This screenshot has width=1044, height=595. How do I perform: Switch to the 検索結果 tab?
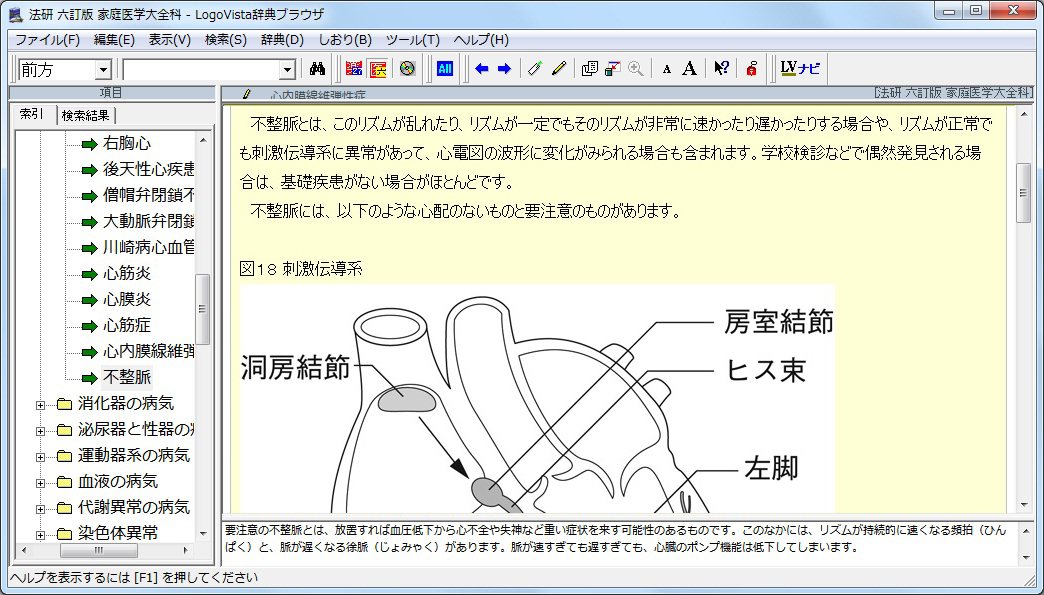click(86, 115)
